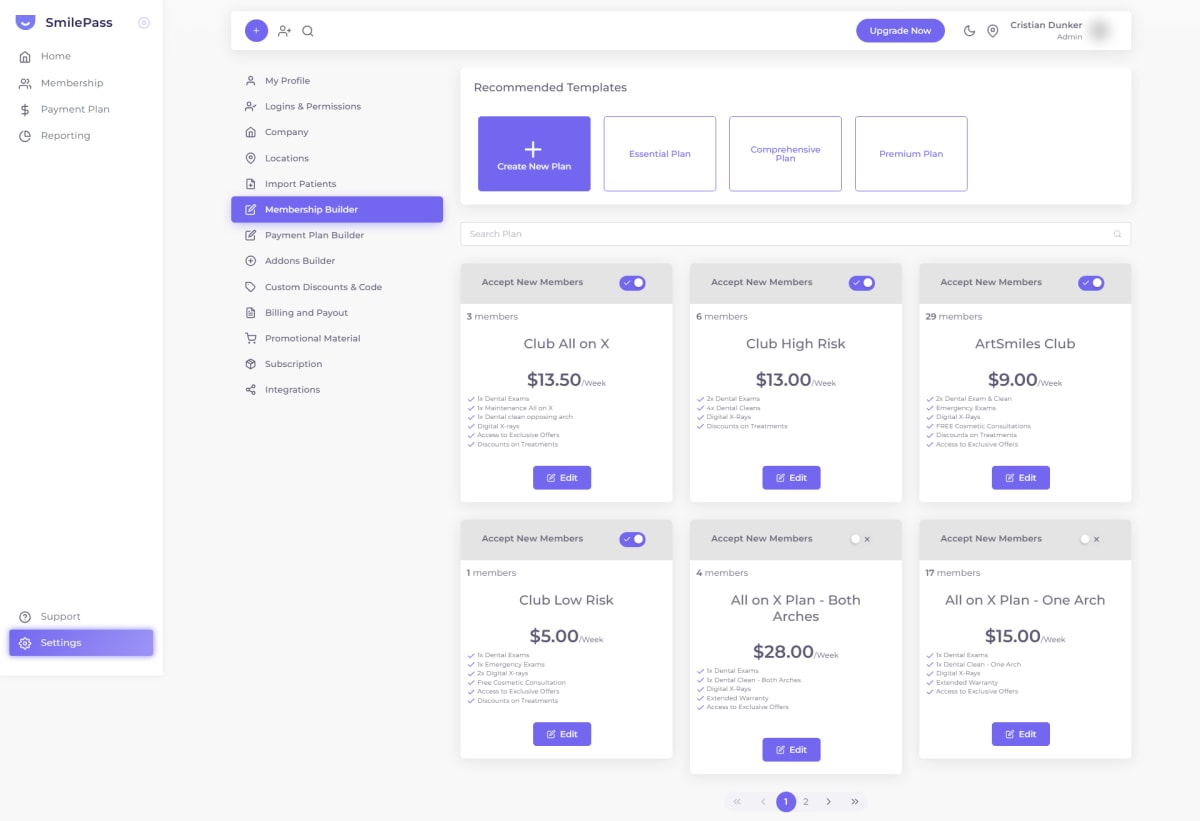Edit the Club All on X plan
The width and height of the screenshot is (1200, 821).
point(562,478)
